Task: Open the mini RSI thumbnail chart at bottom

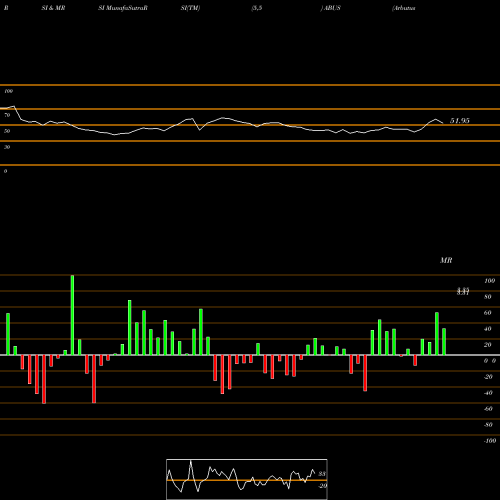Action: [x=247, y=479]
